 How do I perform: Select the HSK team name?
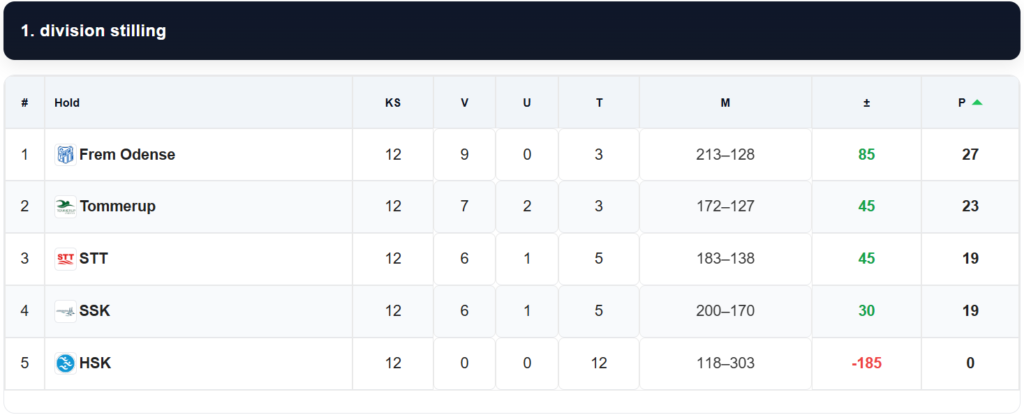tap(95, 363)
